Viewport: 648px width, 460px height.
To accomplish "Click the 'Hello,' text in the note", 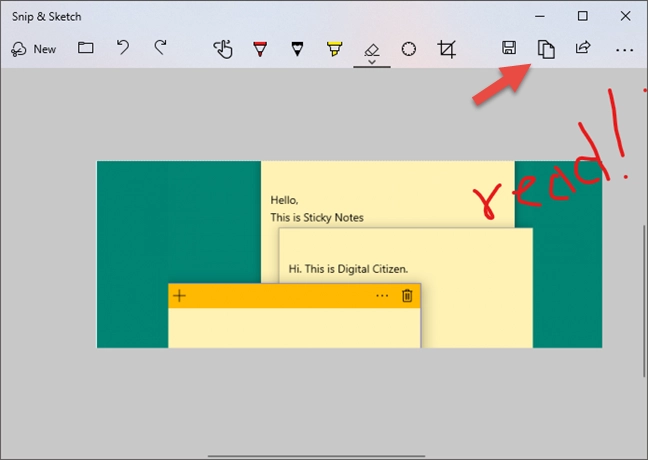I will click(x=284, y=200).
